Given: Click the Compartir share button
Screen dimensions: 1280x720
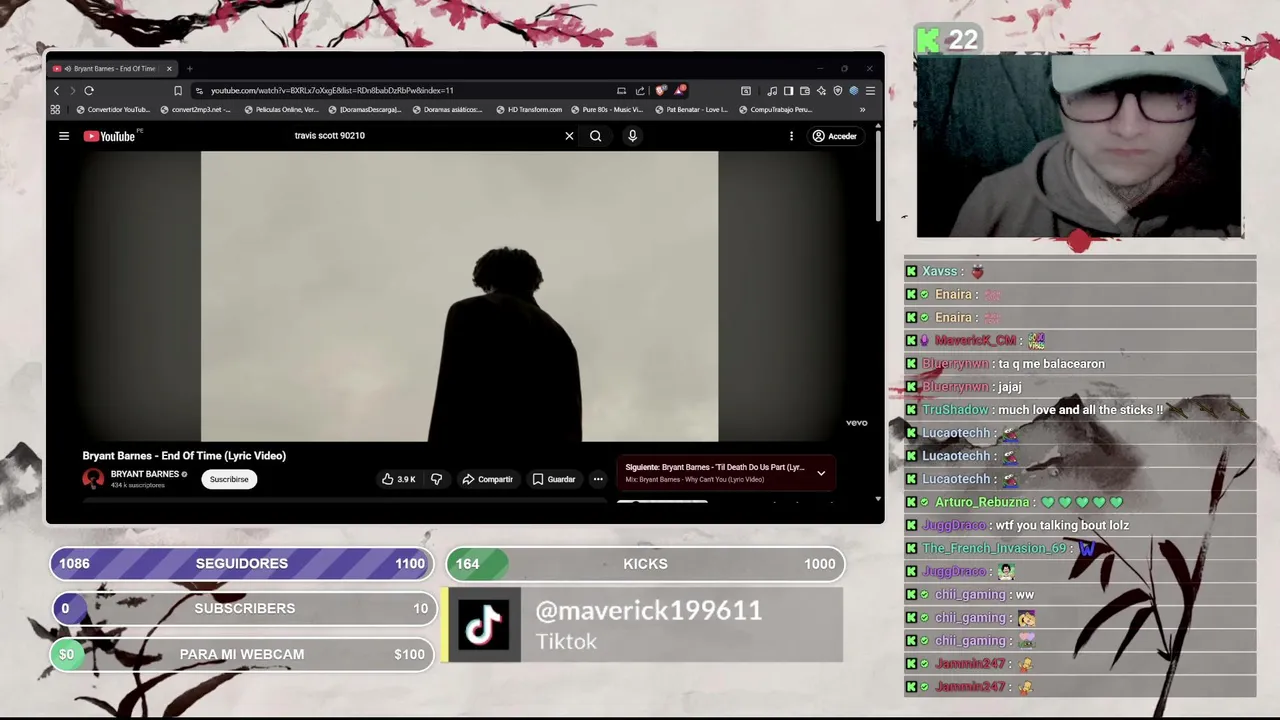Looking at the screenshot, I should pos(487,479).
